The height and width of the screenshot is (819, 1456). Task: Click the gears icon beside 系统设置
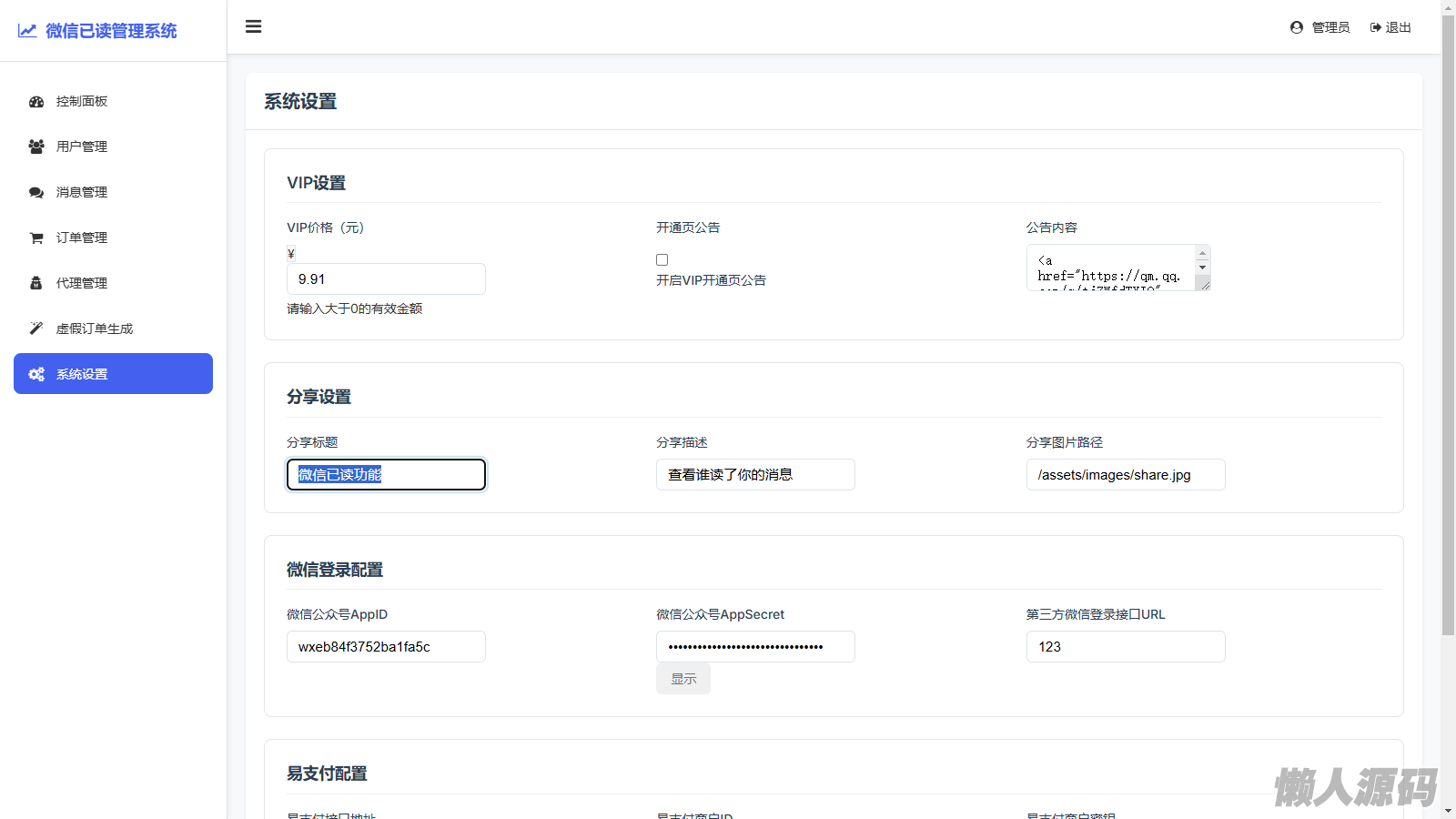point(36,374)
